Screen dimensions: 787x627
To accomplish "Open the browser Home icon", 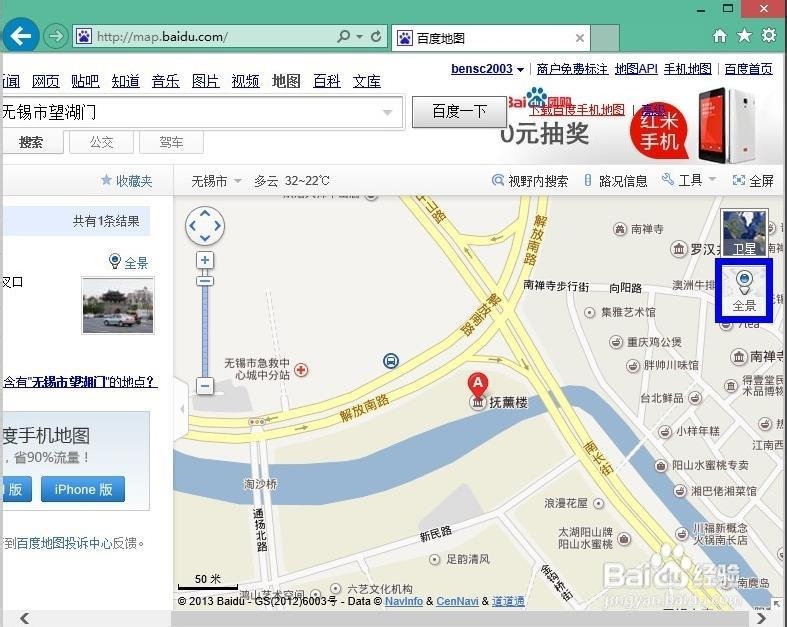I will point(720,36).
